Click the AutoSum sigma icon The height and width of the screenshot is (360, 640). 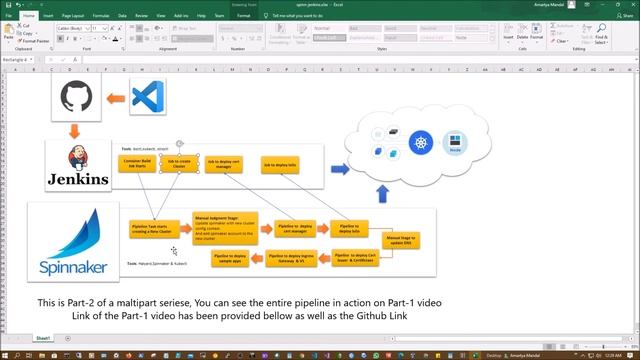coord(553,26)
